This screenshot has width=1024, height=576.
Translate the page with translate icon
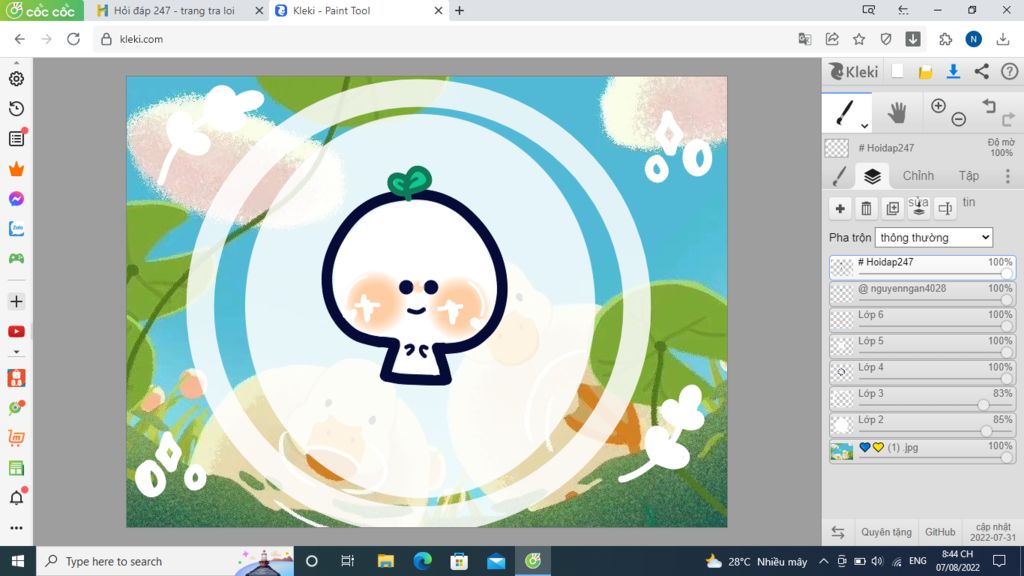coord(805,39)
